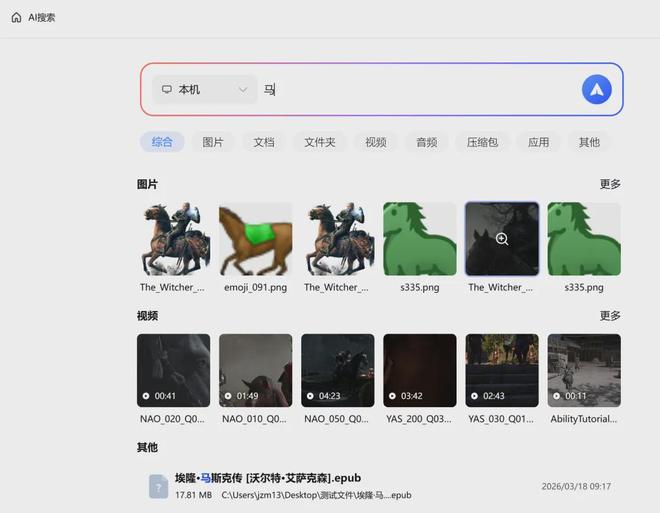Click the magnifier icon on the dark Witcher thumbnail

(x=502, y=239)
